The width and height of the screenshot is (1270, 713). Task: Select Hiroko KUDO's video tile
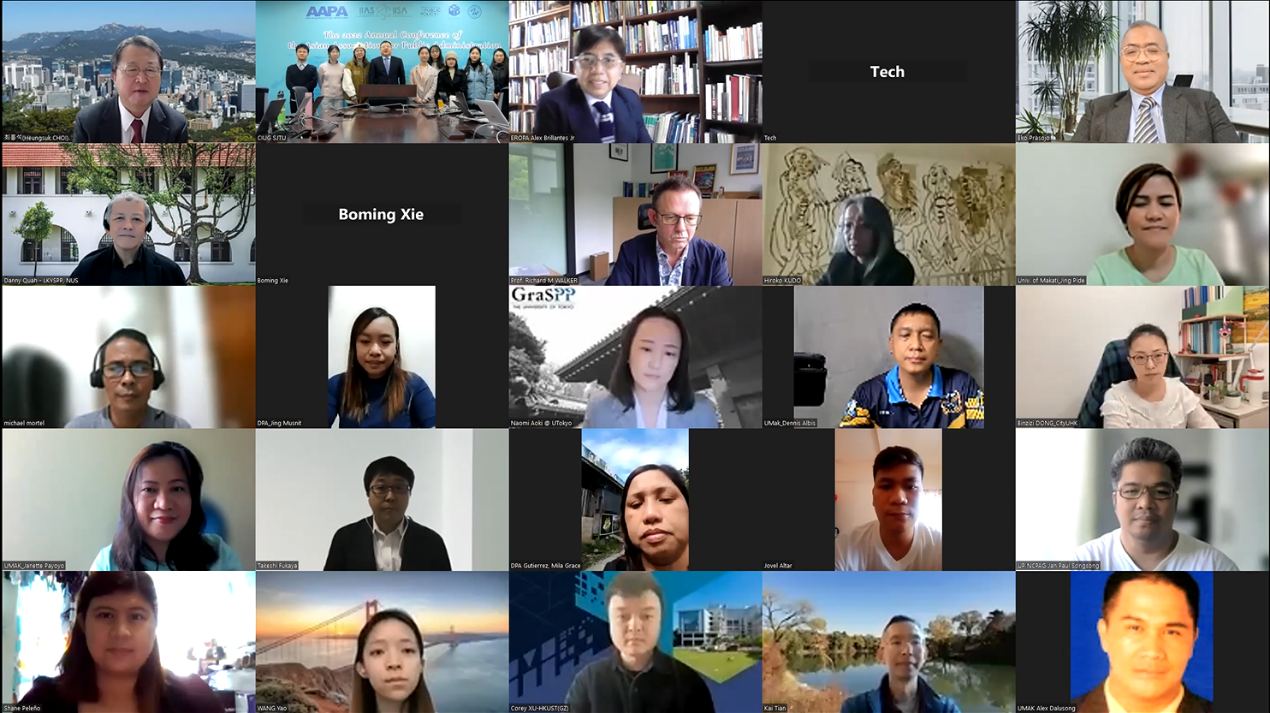click(888, 214)
